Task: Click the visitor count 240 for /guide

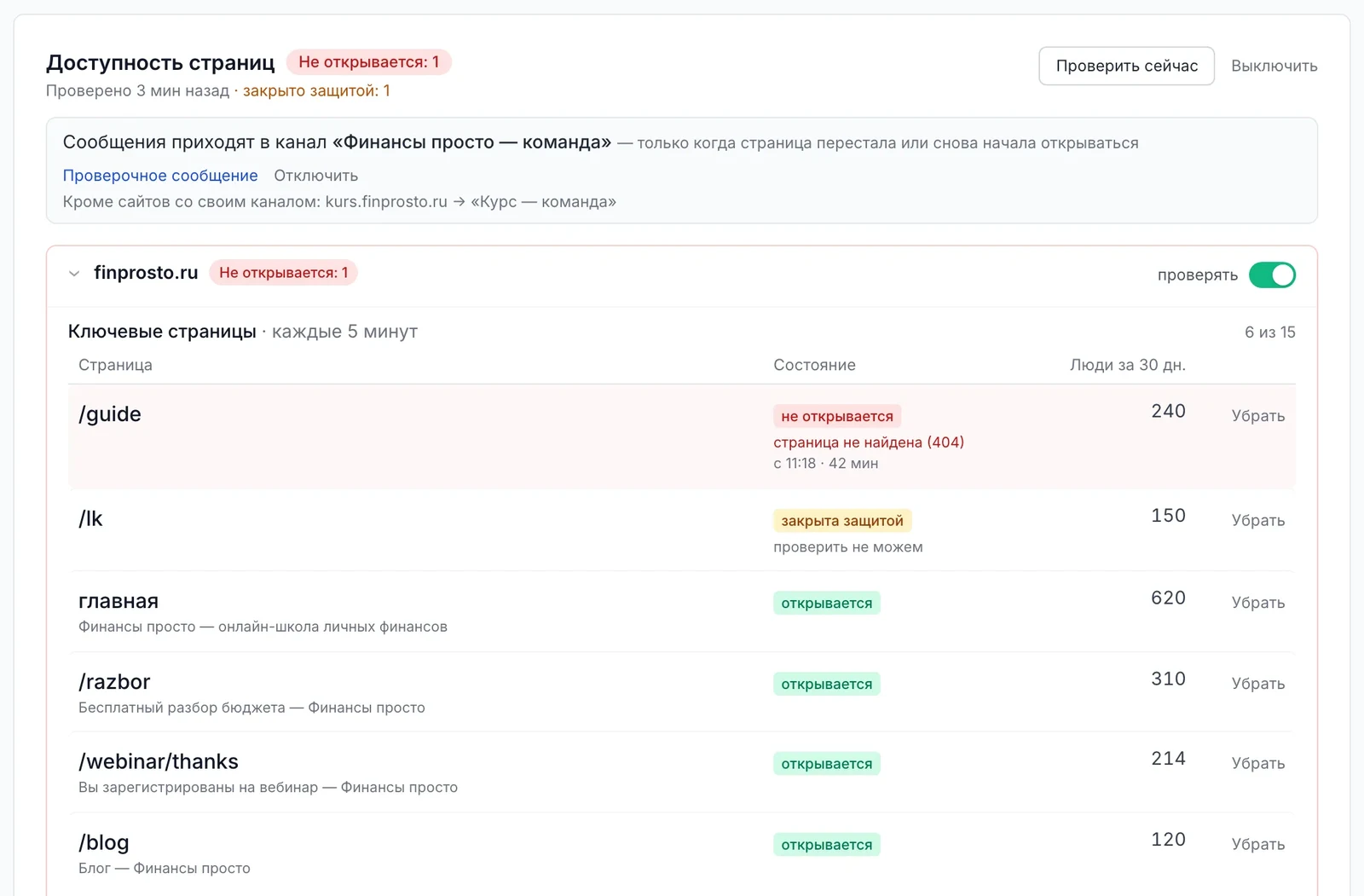Action: pos(1168,411)
